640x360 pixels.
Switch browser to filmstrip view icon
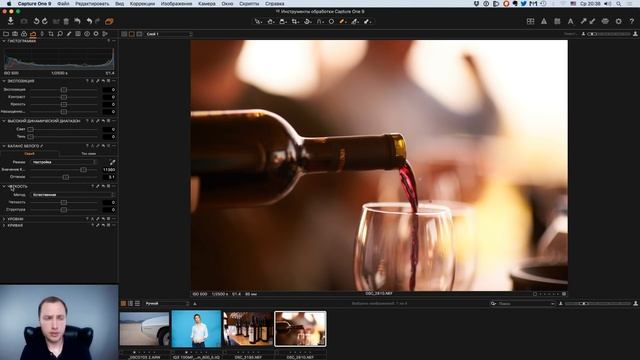click(x=130, y=303)
